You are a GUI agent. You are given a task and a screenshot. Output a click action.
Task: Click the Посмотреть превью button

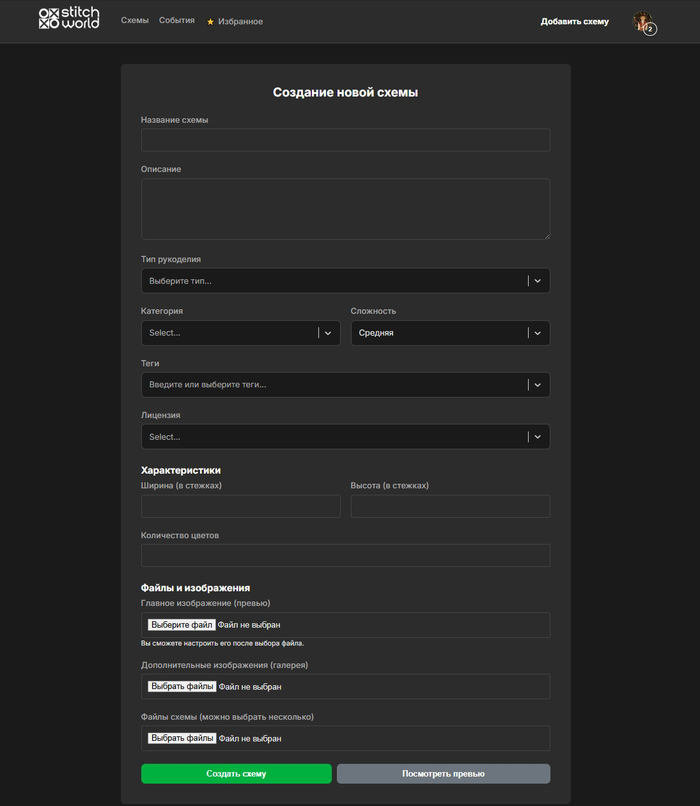click(443, 774)
